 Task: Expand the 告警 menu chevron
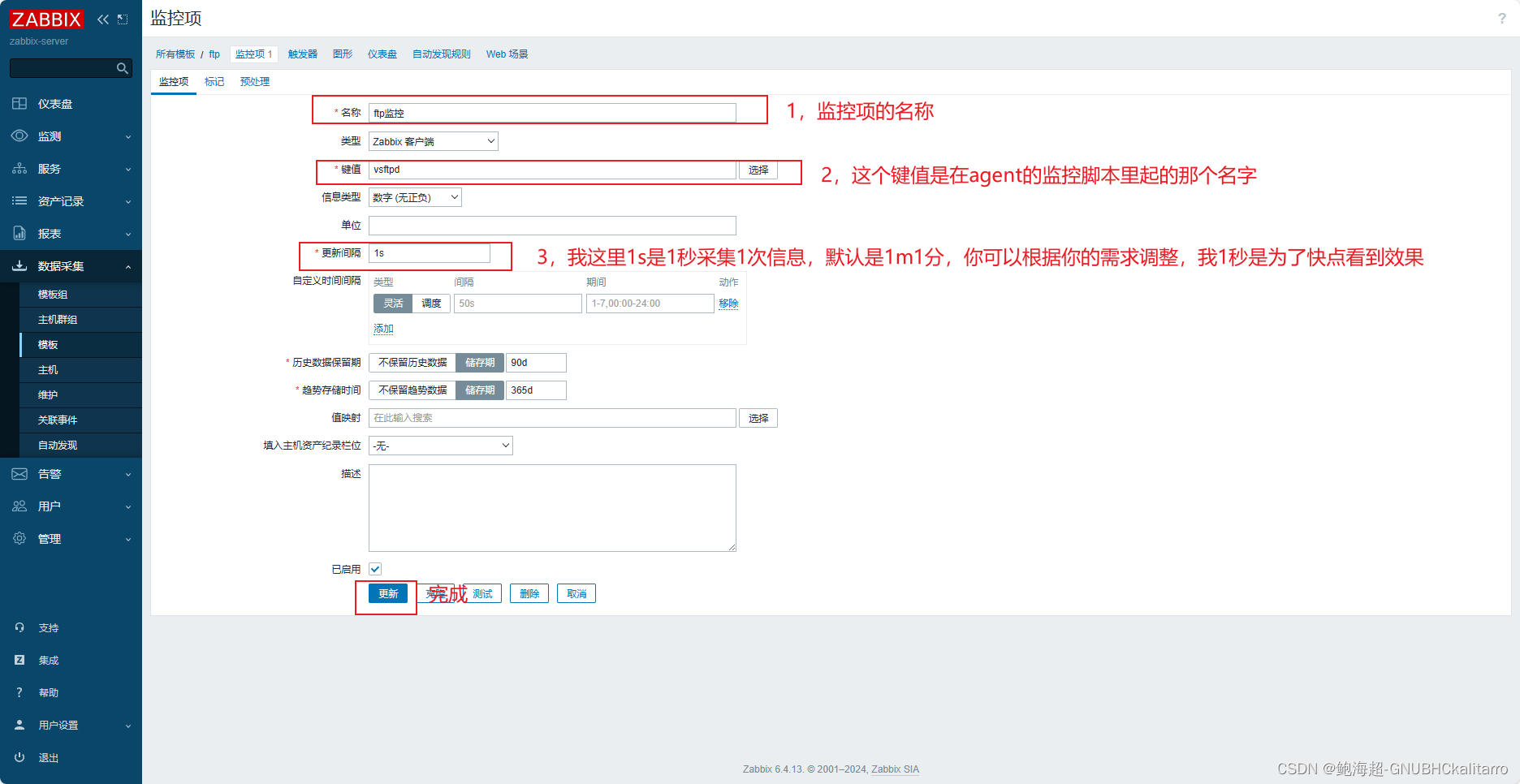128,475
